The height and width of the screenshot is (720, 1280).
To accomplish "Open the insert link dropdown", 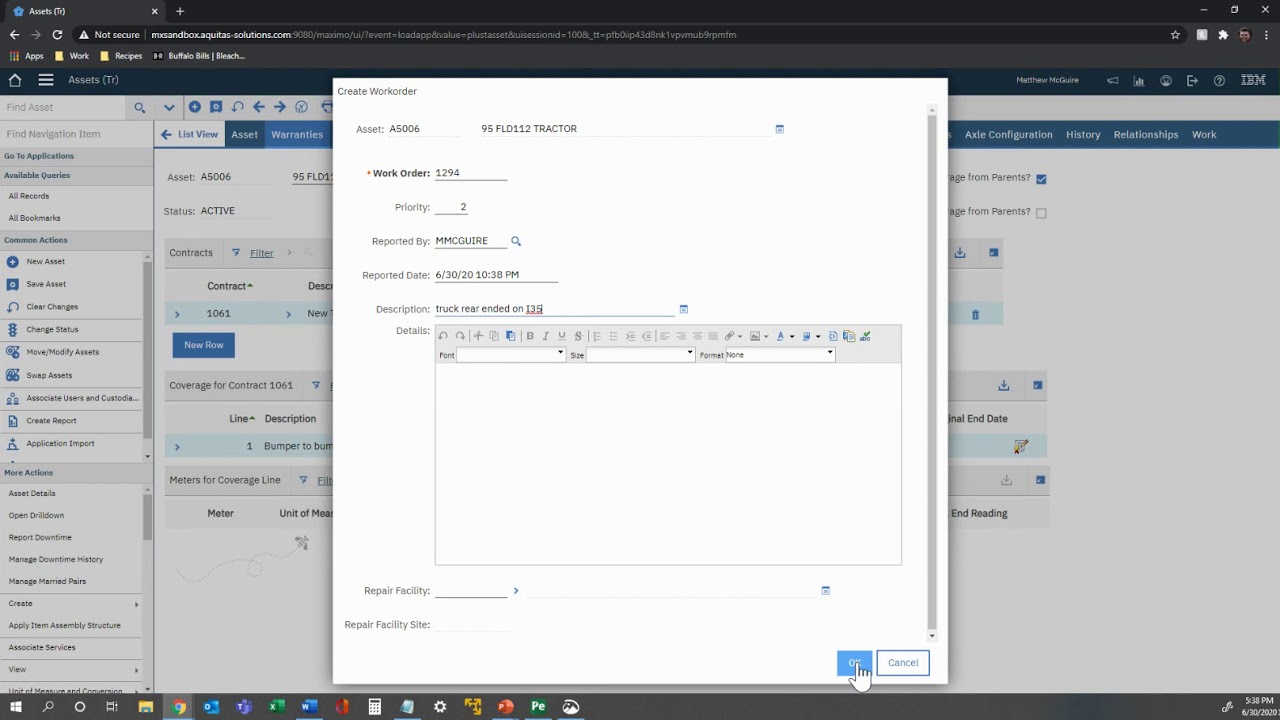I will pos(740,336).
